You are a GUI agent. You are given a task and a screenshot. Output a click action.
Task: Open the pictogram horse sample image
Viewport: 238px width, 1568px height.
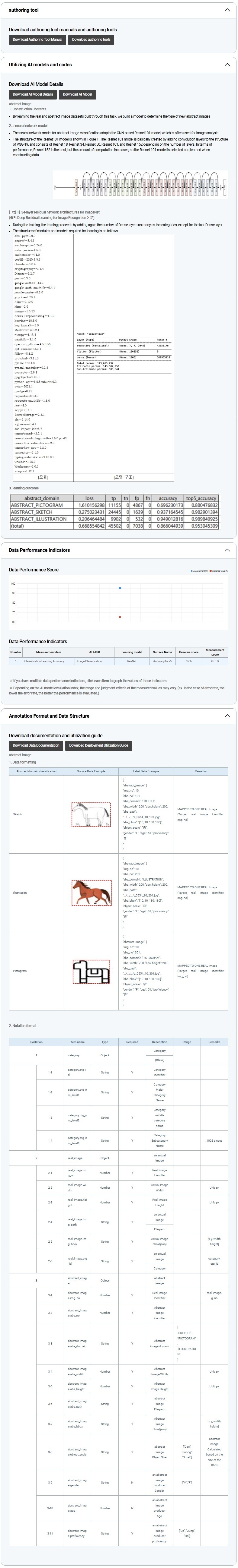[92, 971]
